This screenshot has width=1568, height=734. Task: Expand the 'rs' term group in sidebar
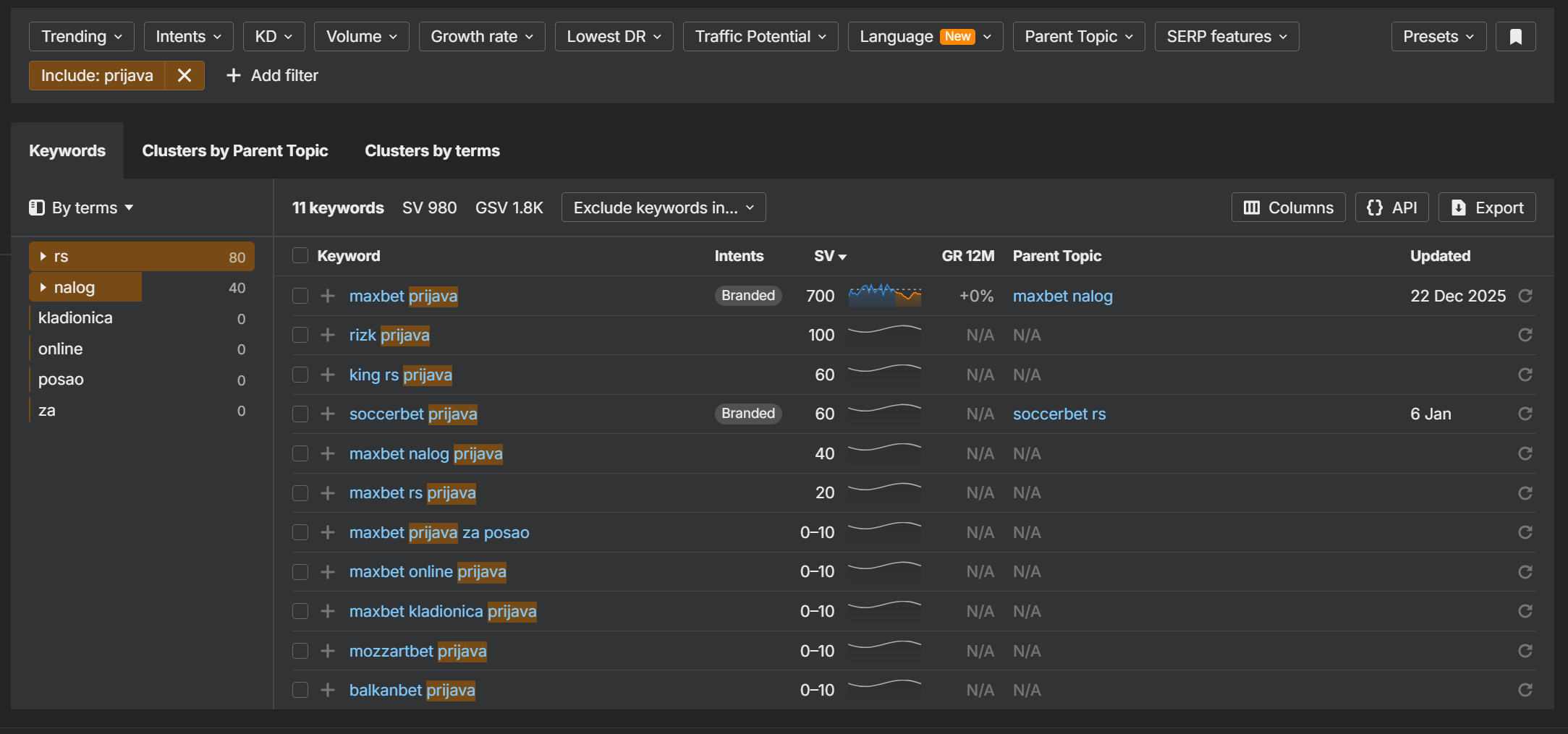(43, 257)
